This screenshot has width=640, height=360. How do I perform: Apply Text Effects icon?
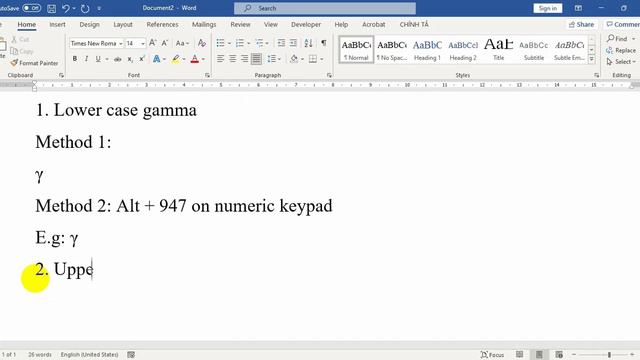tap(156, 59)
